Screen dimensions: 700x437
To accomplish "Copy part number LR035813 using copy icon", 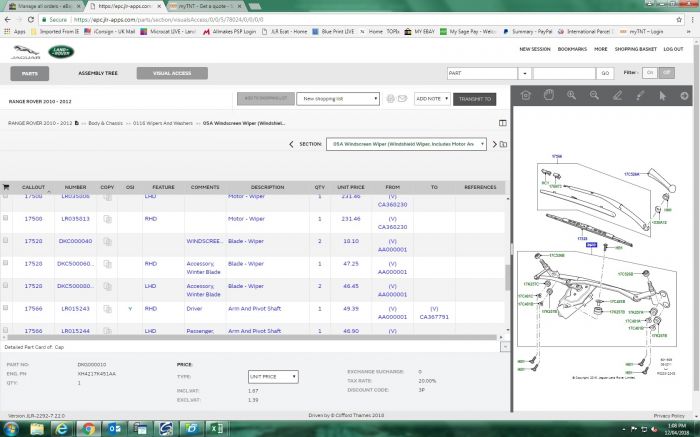I will pyautogui.click(x=107, y=219).
